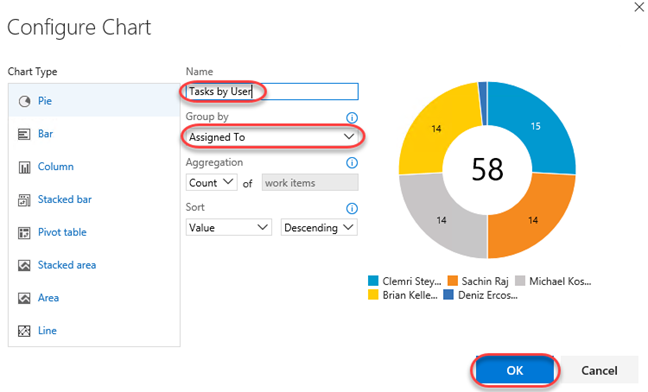Choose the Bar chart icon

point(24,134)
